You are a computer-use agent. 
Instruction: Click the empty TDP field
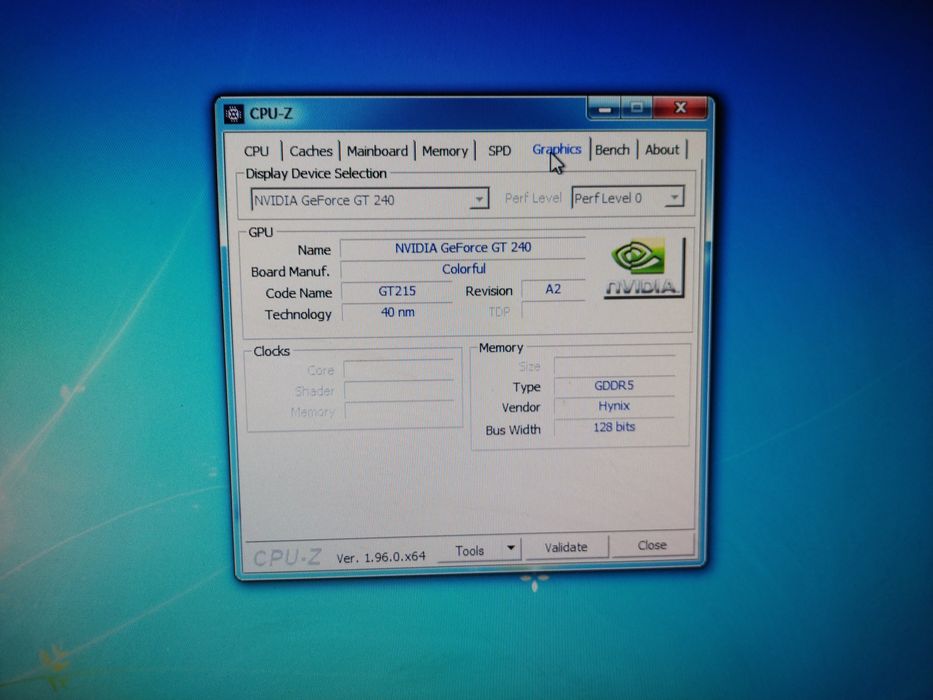pyautogui.click(x=553, y=311)
